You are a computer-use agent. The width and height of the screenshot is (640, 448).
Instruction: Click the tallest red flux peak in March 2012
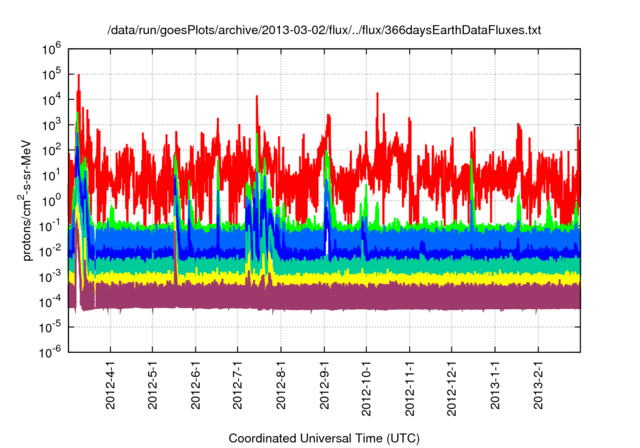(x=78, y=86)
